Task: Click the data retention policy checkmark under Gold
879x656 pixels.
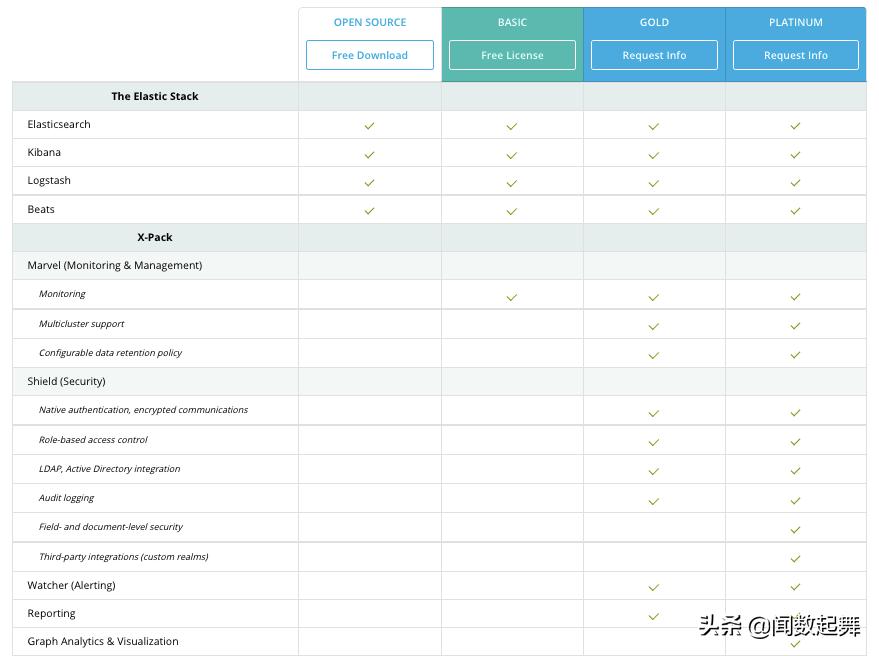Action: [x=654, y=355]
